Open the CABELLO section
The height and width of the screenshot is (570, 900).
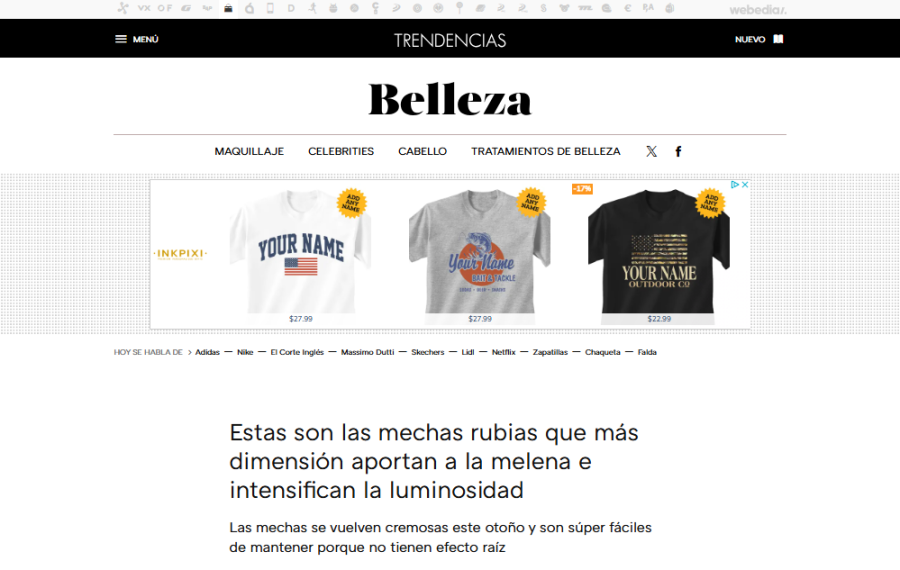point(422,152)
